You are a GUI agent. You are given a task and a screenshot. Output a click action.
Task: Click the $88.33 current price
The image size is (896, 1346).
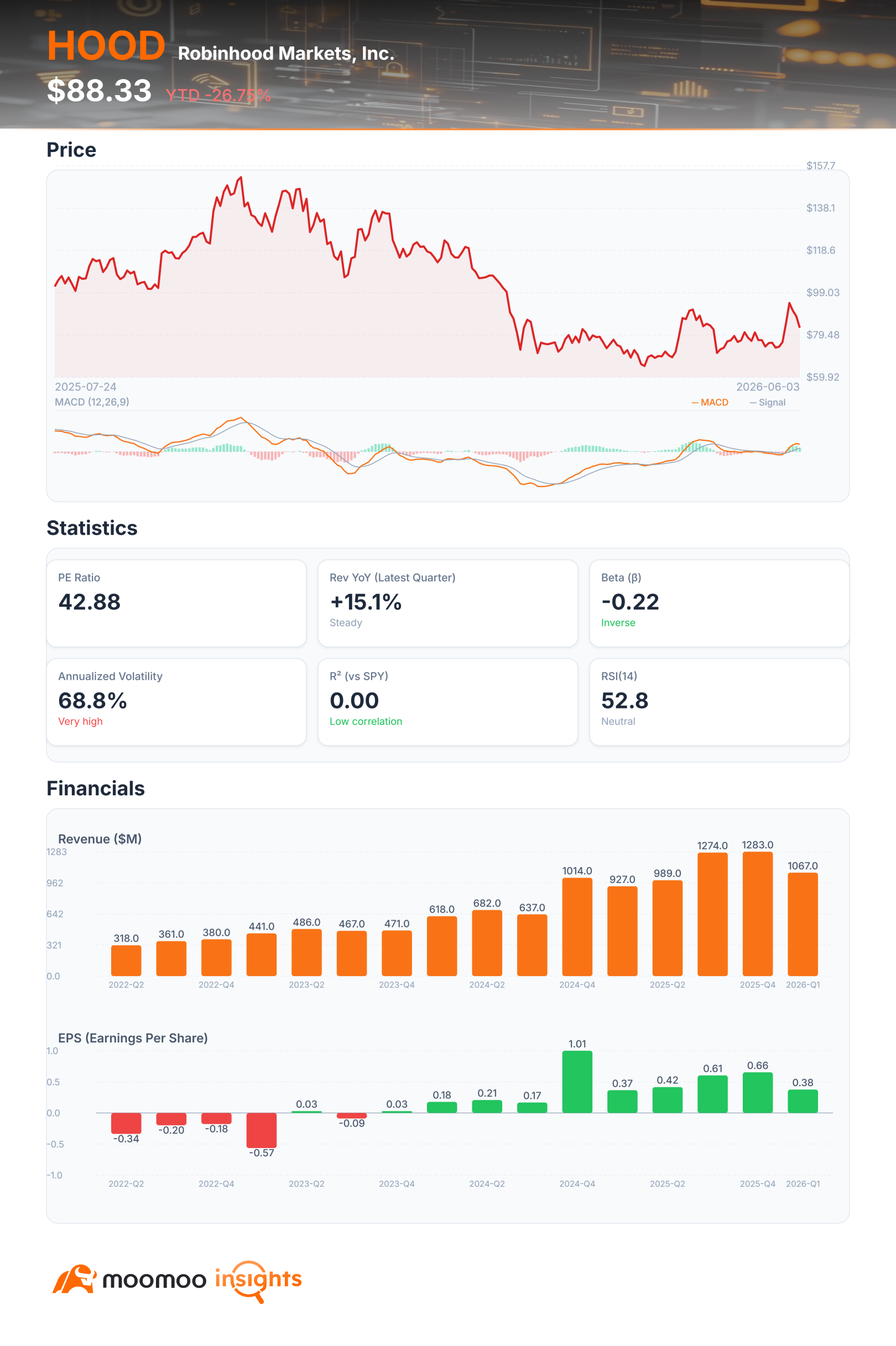coord(99,90)
